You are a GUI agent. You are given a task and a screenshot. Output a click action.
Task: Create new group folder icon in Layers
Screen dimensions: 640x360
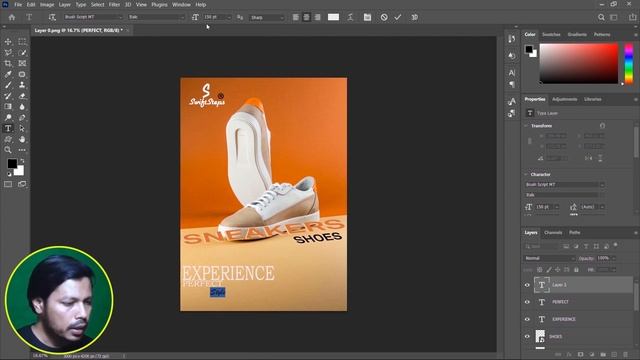[x=603, y=355]
